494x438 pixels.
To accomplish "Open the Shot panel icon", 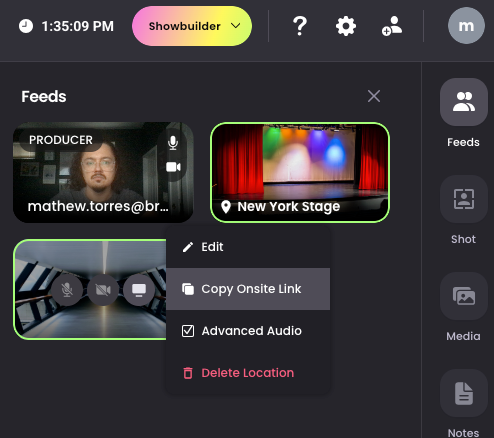I will click(463, 199).
